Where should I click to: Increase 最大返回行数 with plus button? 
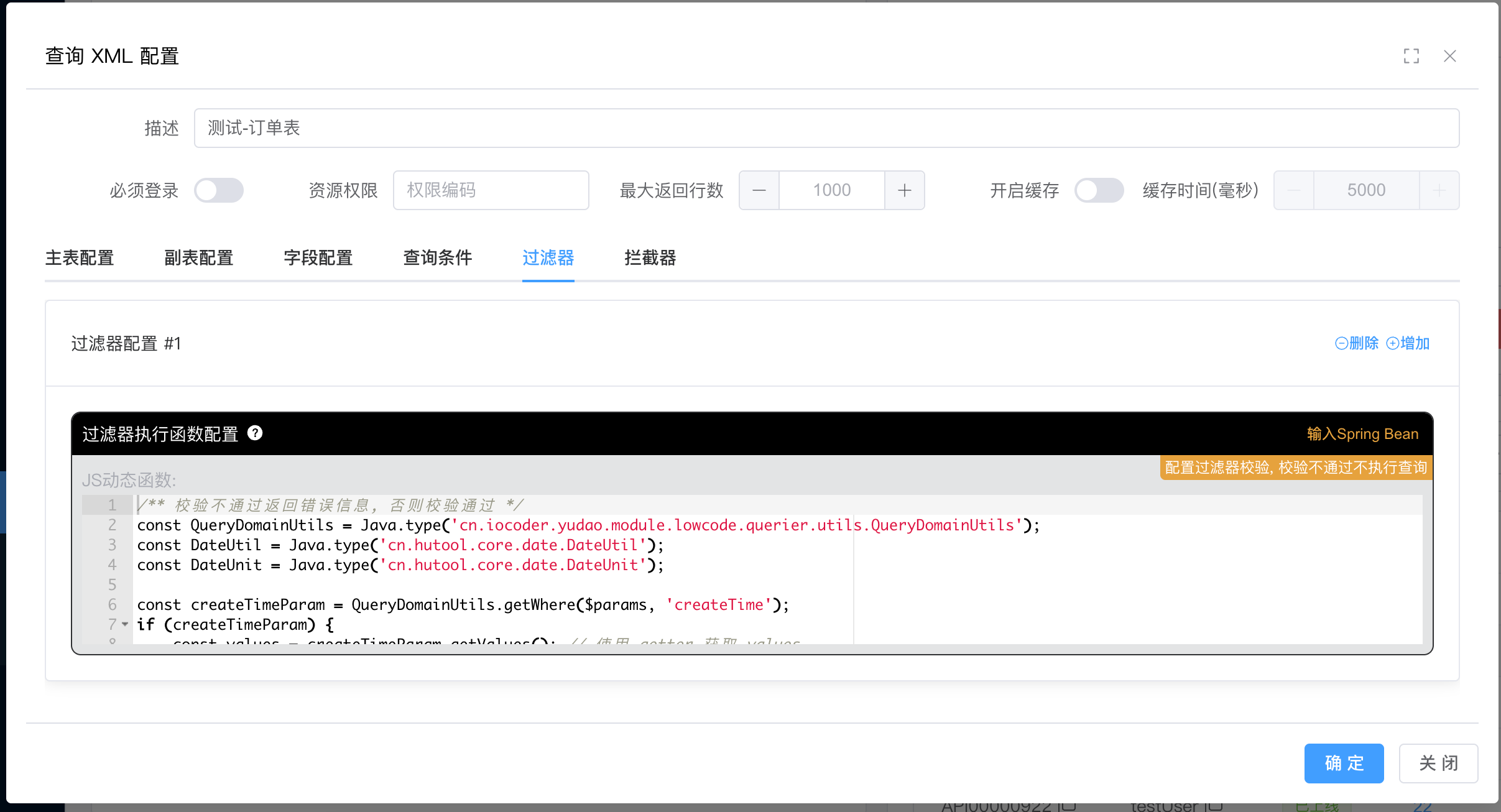(905, 190)
